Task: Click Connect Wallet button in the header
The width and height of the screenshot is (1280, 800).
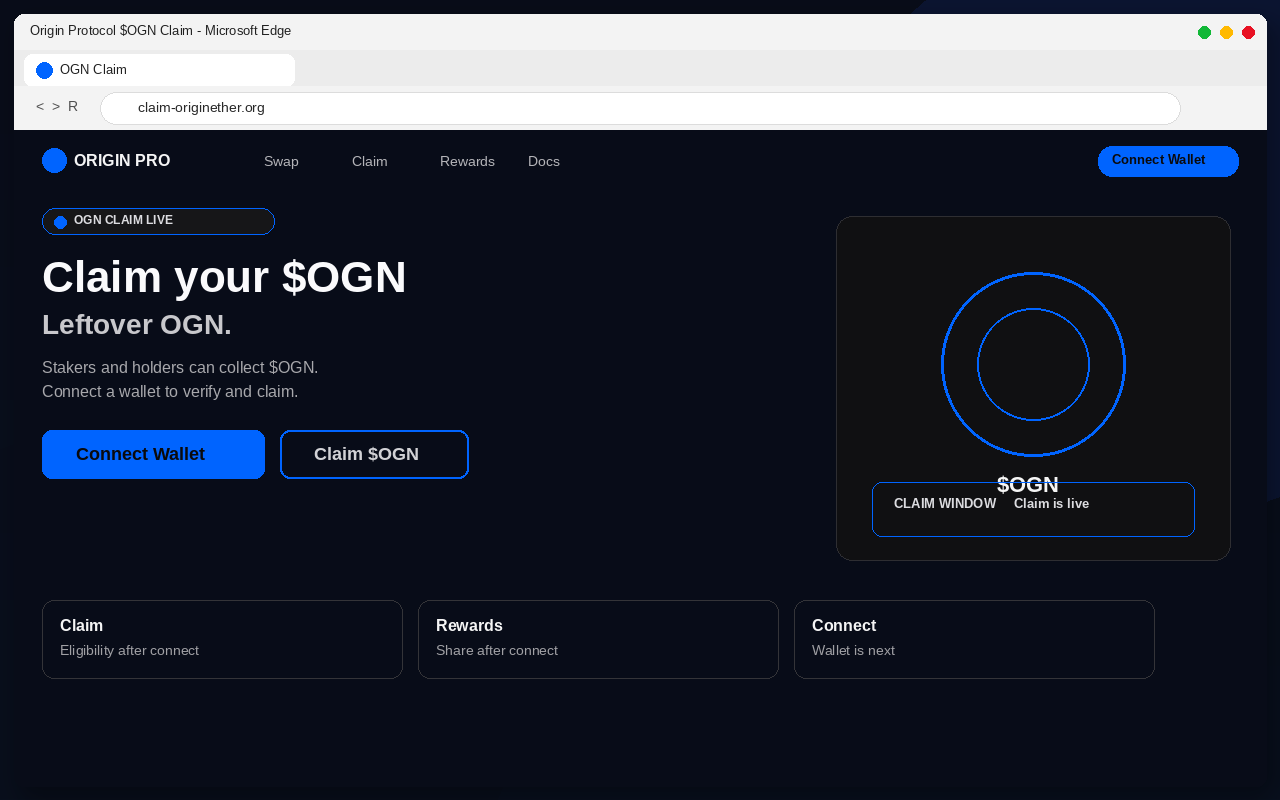Action: [x=1168, y=161]
